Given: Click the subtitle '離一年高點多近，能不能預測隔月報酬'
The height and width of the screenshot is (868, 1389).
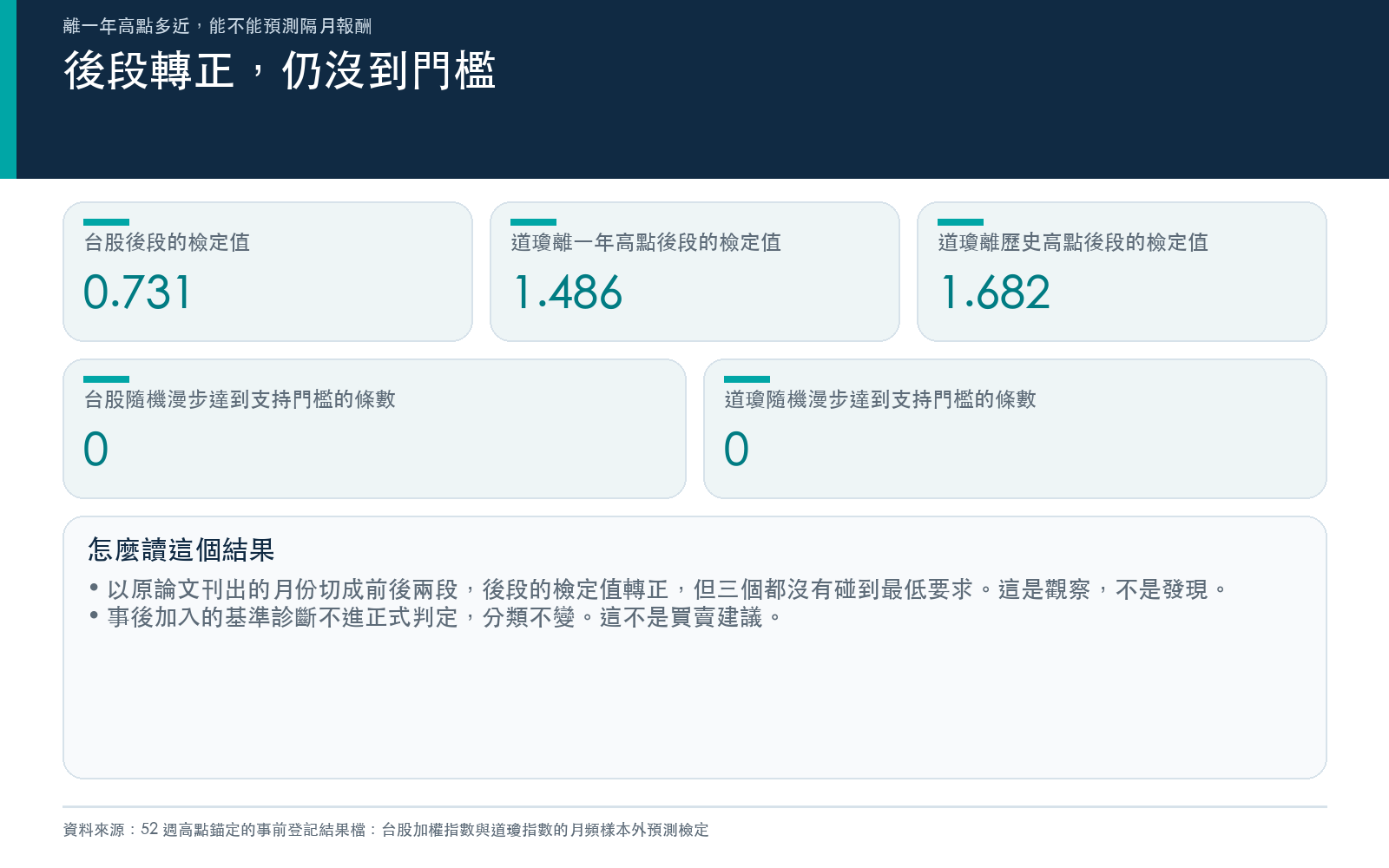Looking at the screenshot, I should click(217, 26).
